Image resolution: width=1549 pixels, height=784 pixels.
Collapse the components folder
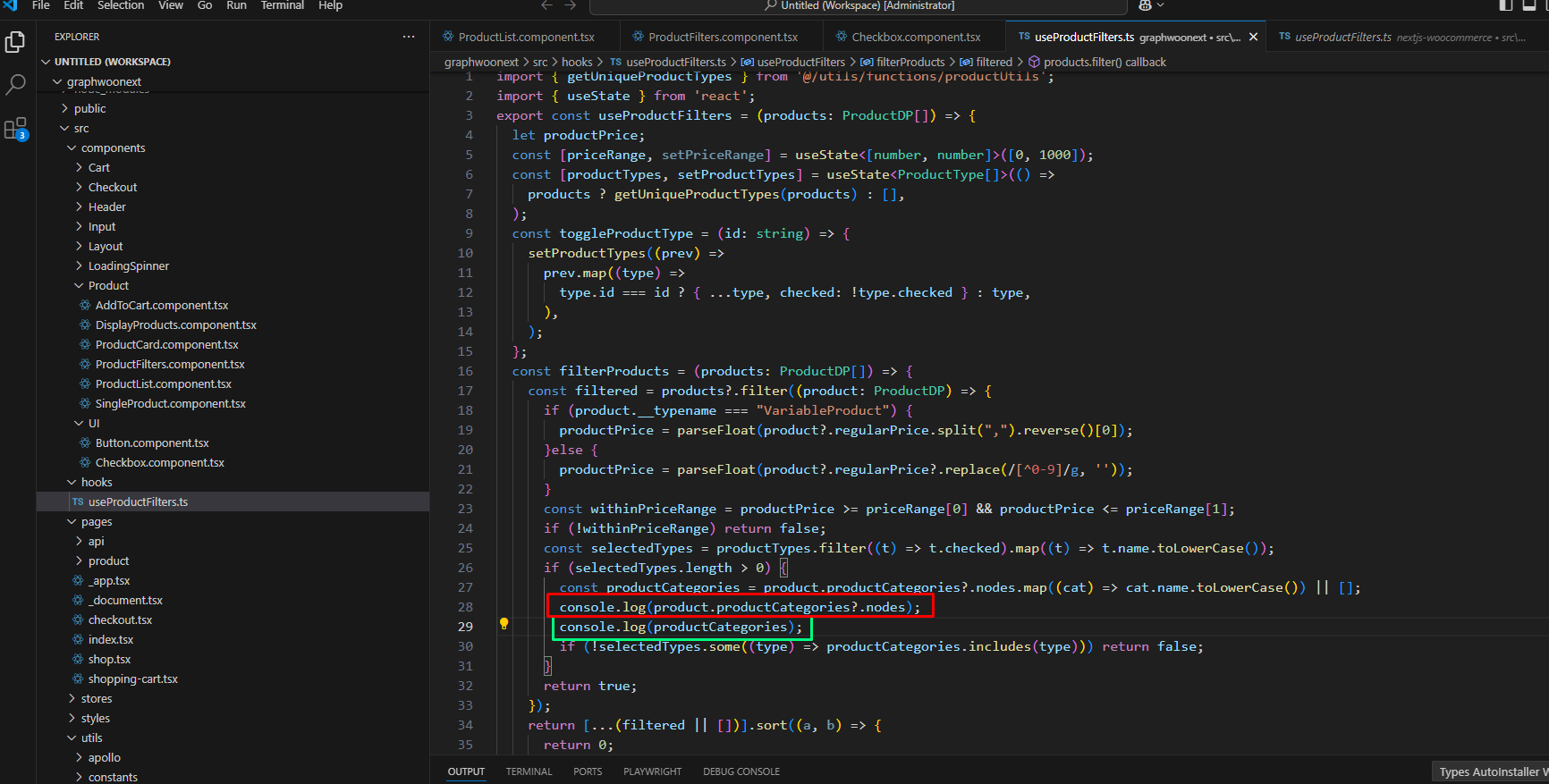(x=113, y=148)
